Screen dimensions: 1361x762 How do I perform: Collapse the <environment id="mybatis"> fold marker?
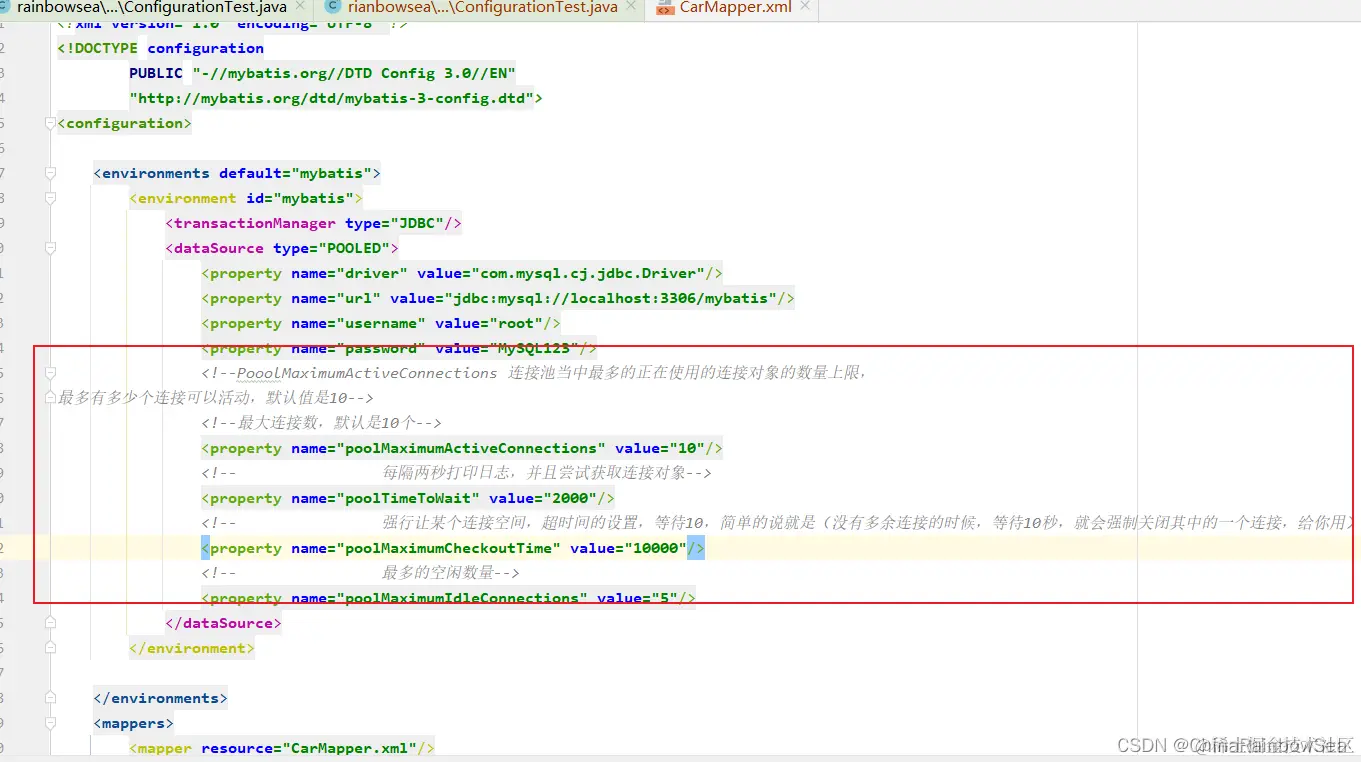click(50, 198)
